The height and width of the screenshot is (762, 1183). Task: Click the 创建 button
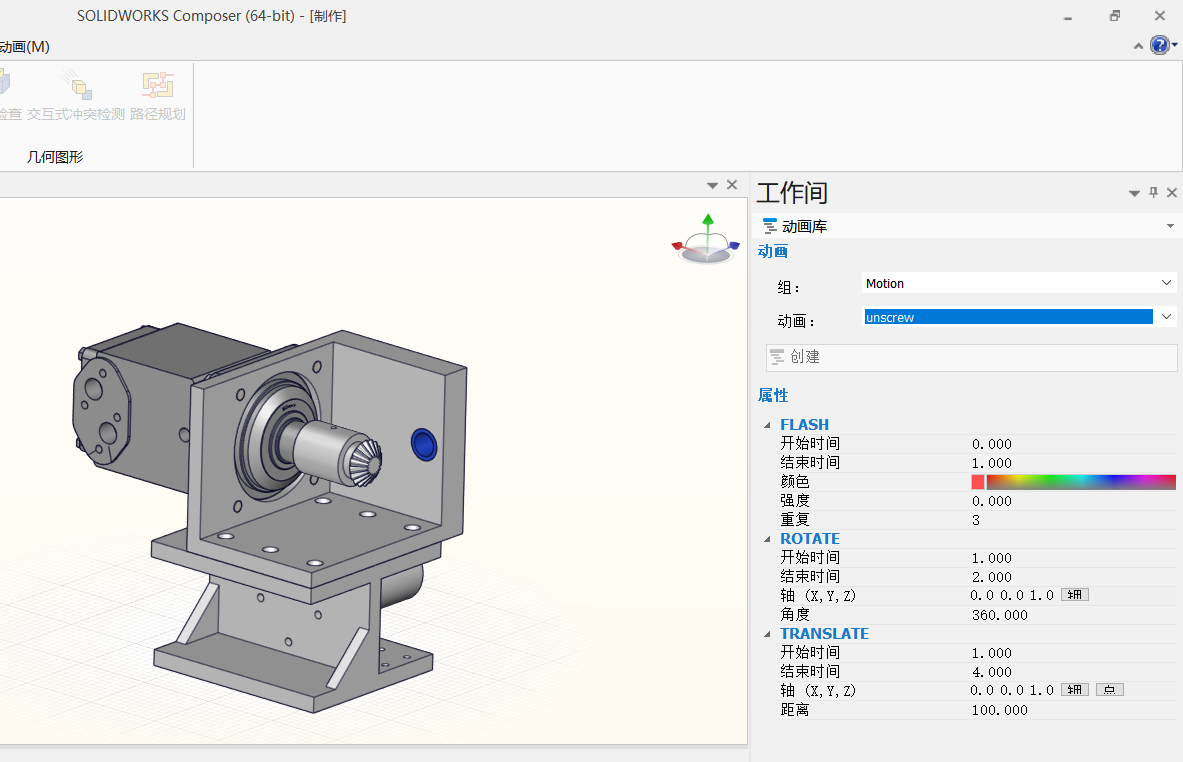971,357
